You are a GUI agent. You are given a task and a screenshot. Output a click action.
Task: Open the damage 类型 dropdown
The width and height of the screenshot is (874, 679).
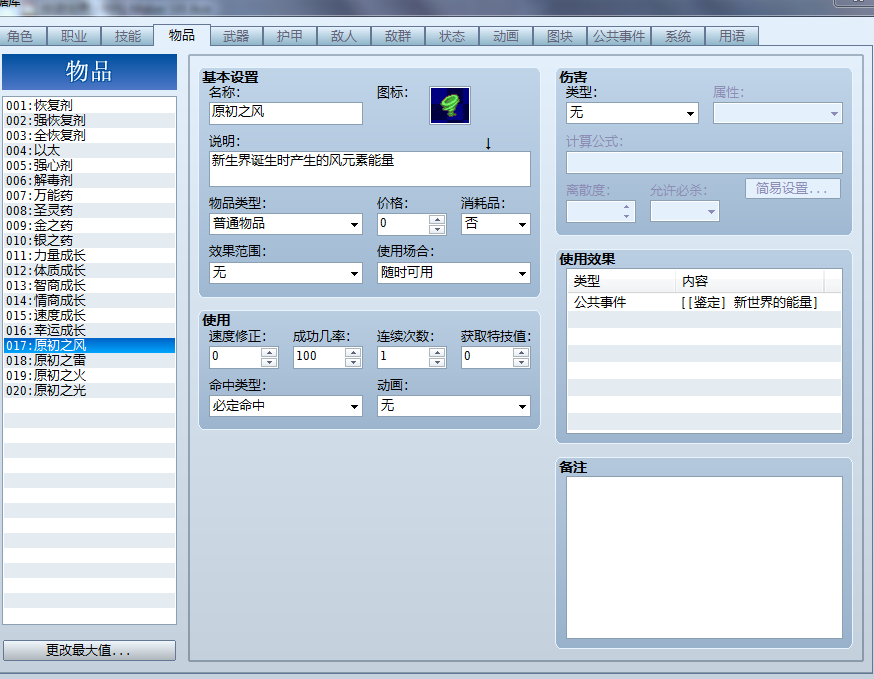coord(632,113)
